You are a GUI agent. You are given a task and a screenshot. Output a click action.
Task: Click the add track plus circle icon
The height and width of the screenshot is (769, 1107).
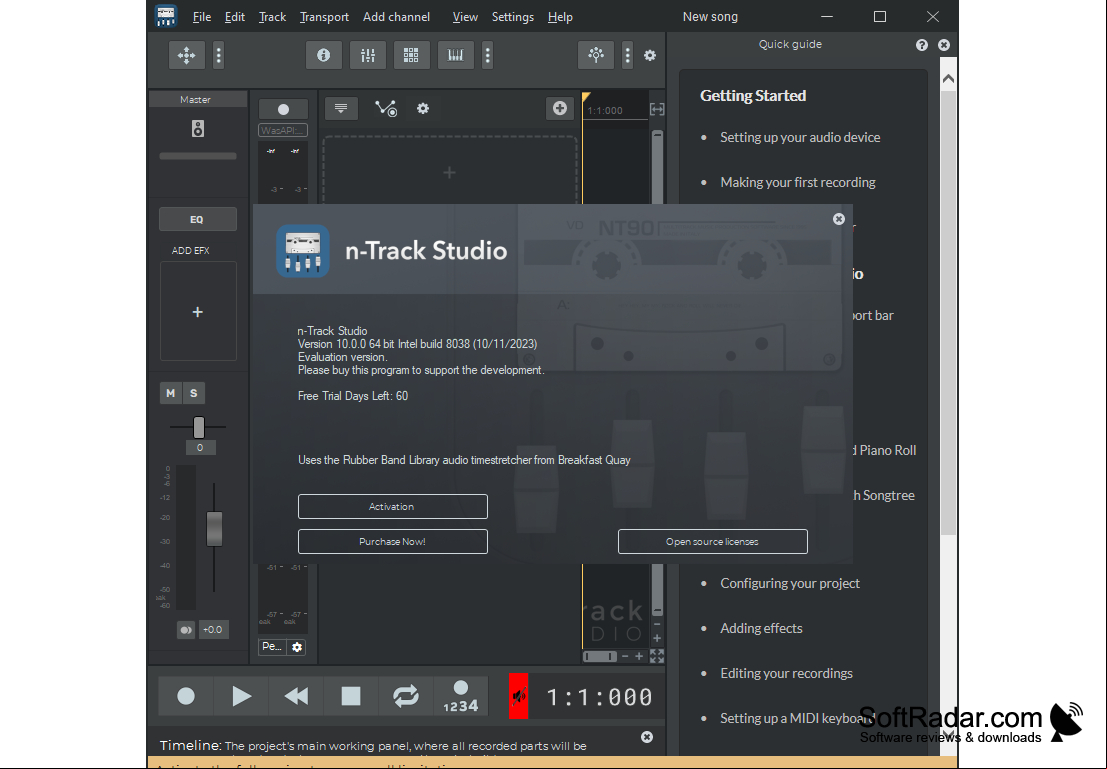click(x=560, y=108)
